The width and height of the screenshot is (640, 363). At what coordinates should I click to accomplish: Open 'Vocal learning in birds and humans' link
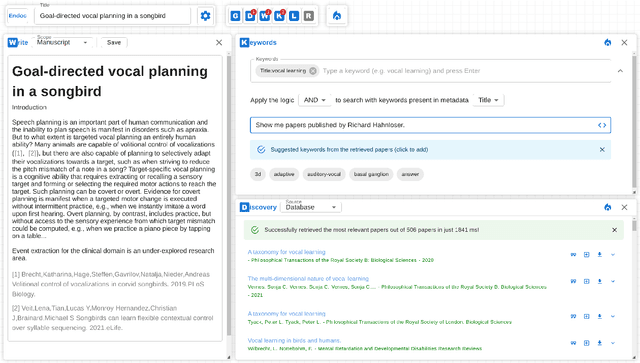[294, 340]
